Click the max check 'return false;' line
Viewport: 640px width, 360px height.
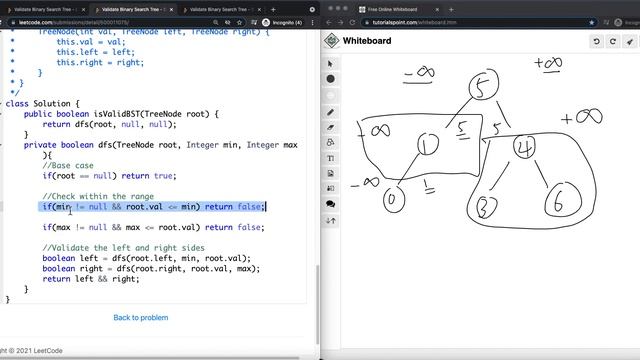point(153,227)
